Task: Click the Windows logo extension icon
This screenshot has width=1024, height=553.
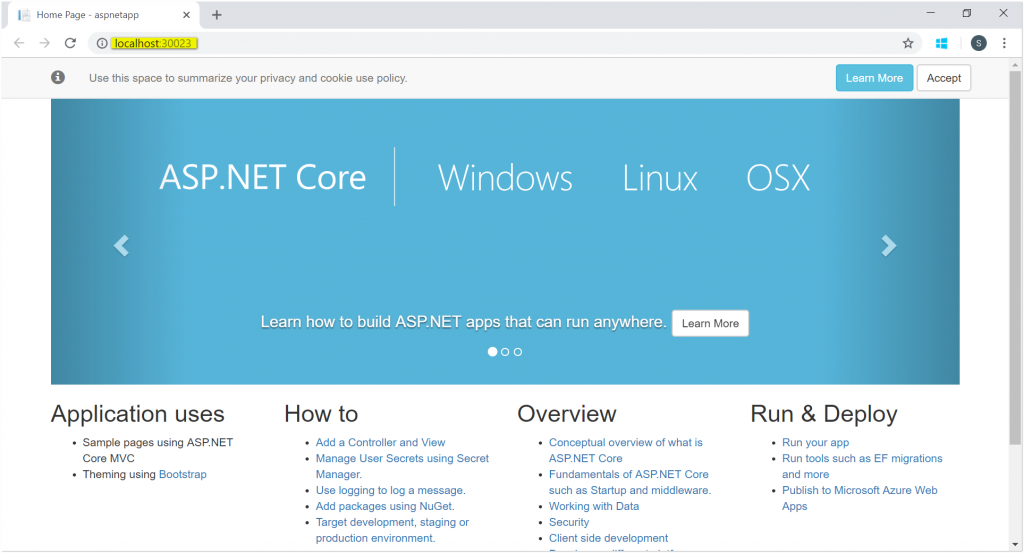Action: 941,43
